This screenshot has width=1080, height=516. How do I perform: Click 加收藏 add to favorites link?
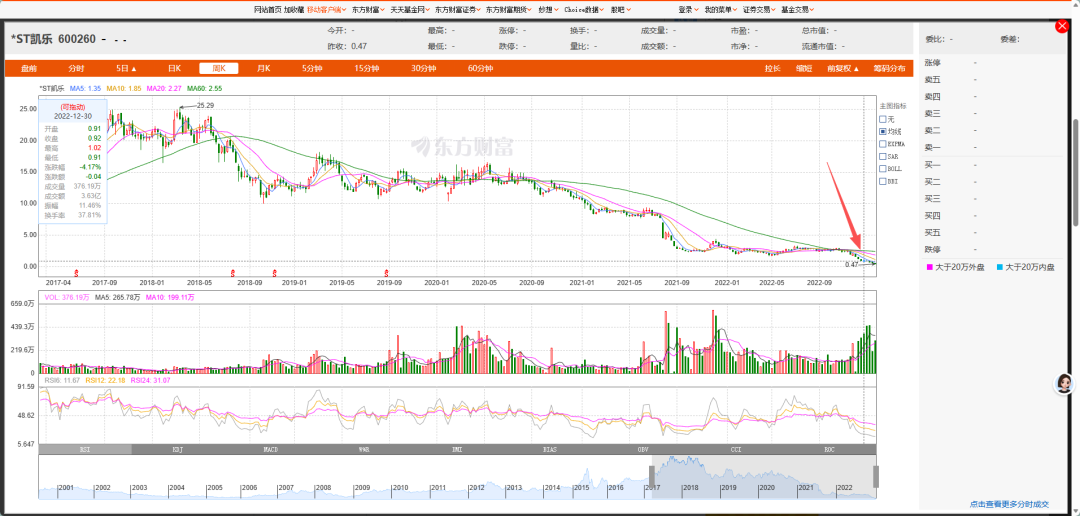click(293, 10)
